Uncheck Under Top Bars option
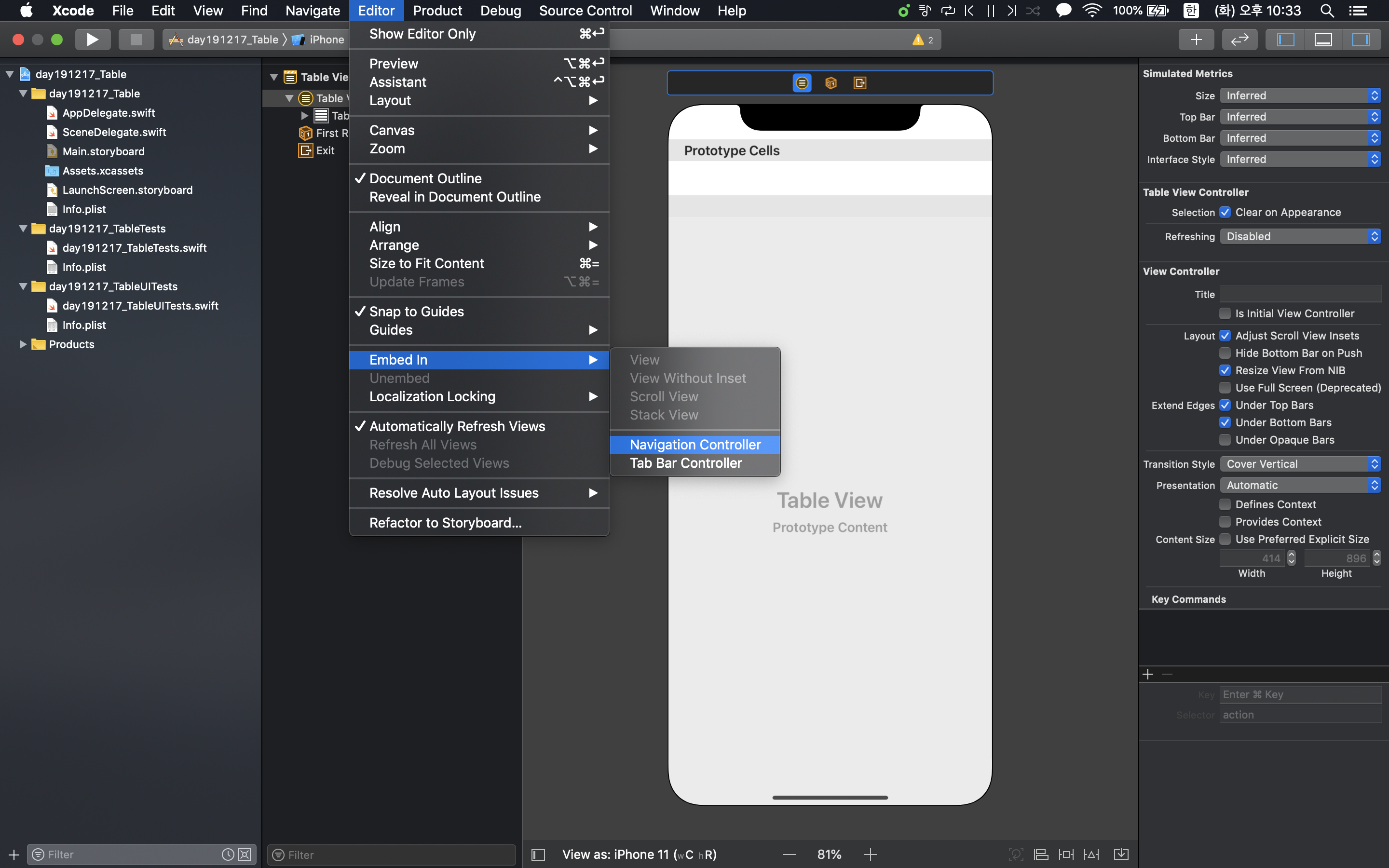Image resolution: width=1389 pixels, height=868 pixels. (x=1225, y=405)
